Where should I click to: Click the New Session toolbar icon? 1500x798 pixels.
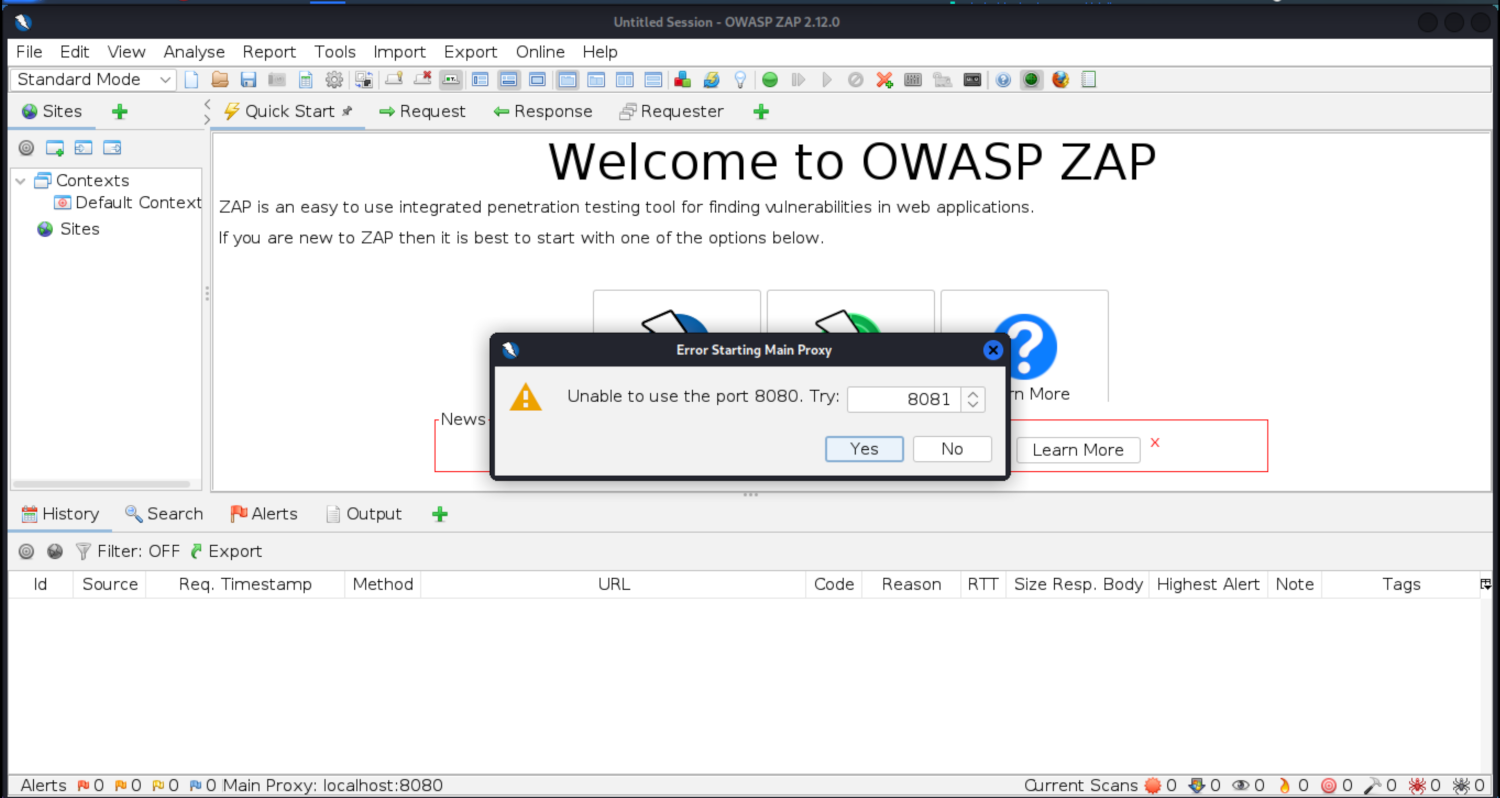pos(191,79)
